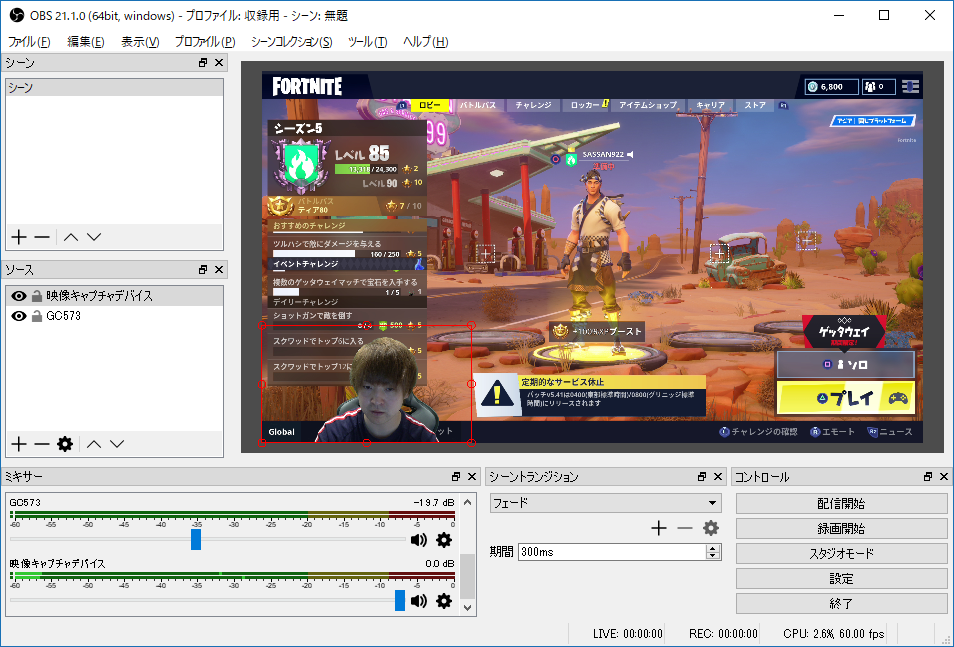954x647 pixels.
Task: Click the 配信開始 button
Action: (x=841, y=503)
